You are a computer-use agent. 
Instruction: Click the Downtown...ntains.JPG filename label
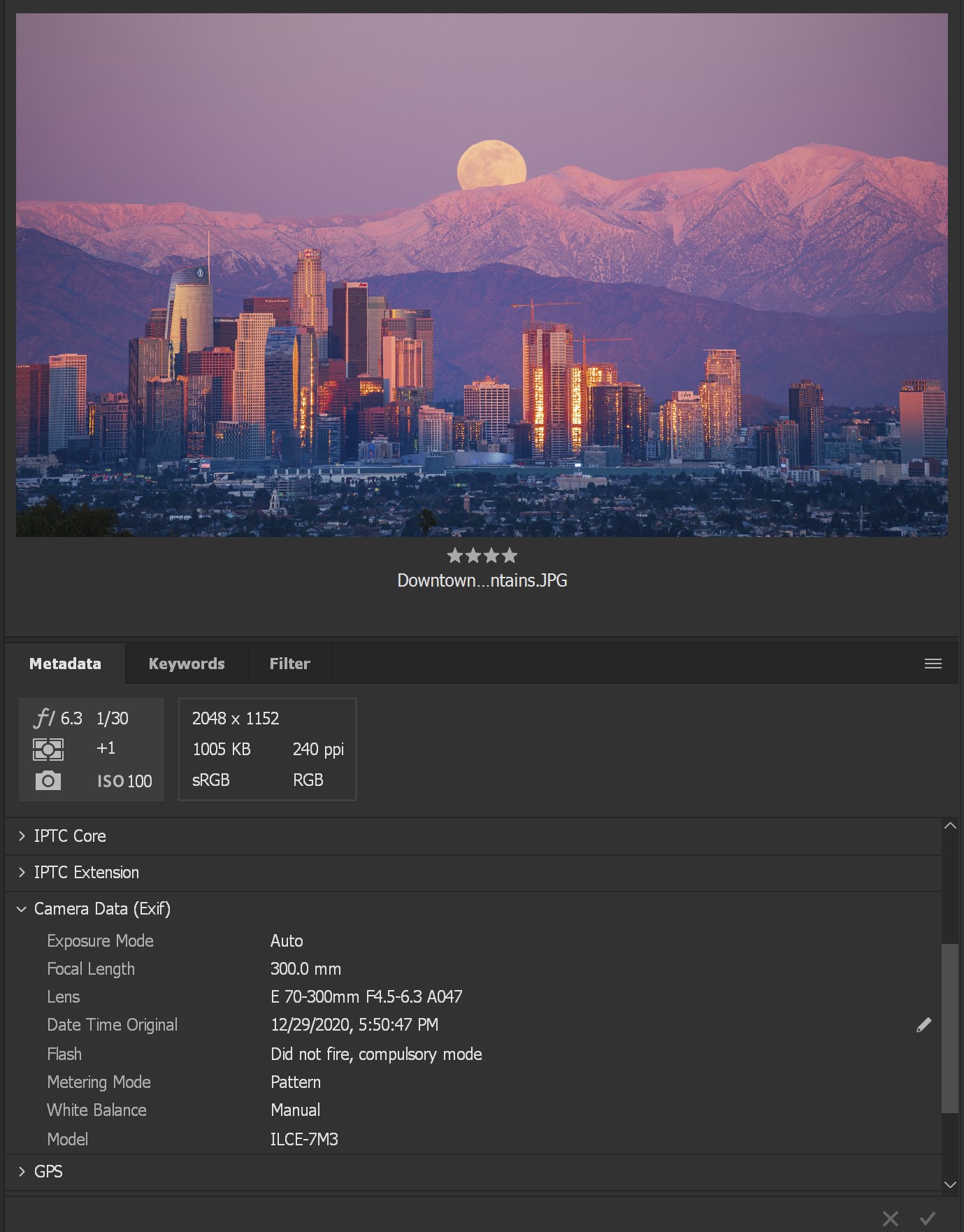[x=482, y=580]
